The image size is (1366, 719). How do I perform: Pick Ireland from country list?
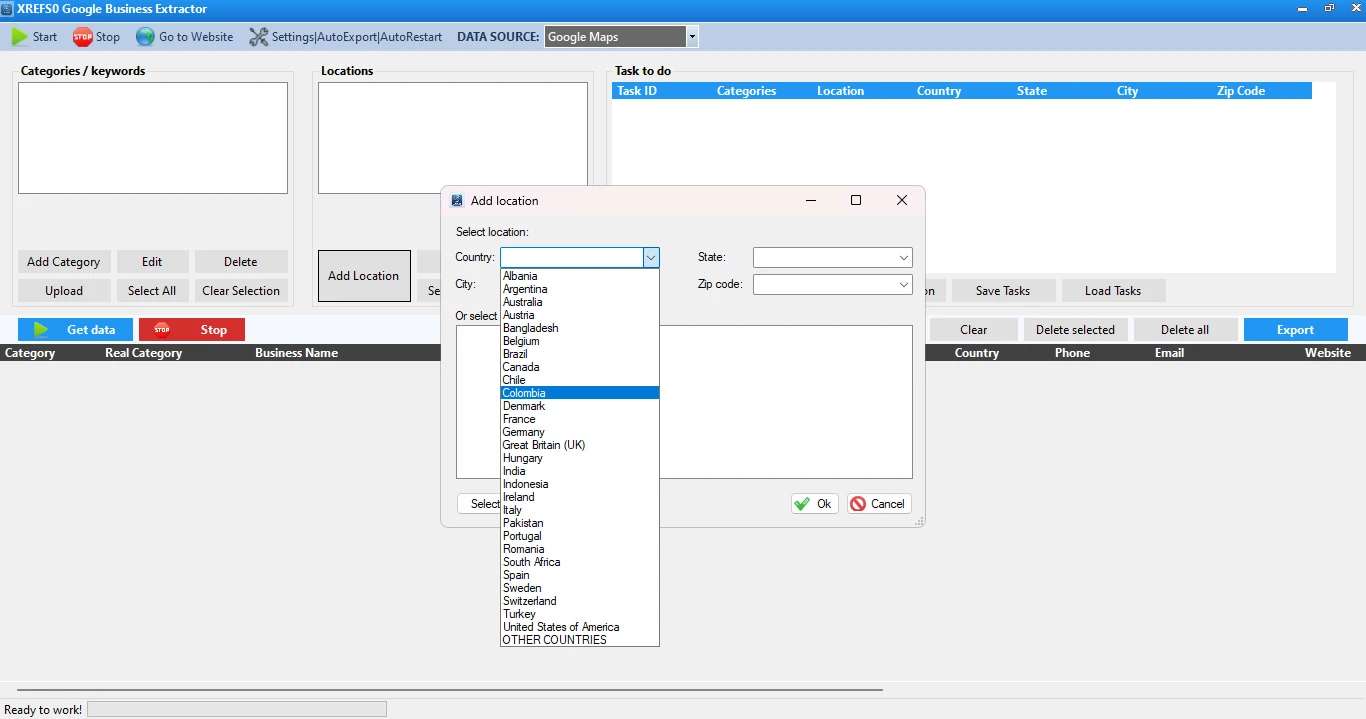579,497
